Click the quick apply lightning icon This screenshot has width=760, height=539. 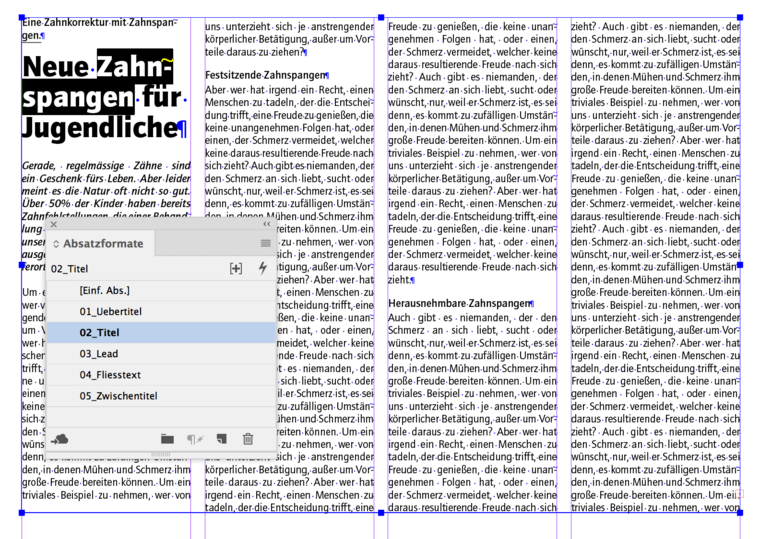pyautogui.click(x=263, y=268)
